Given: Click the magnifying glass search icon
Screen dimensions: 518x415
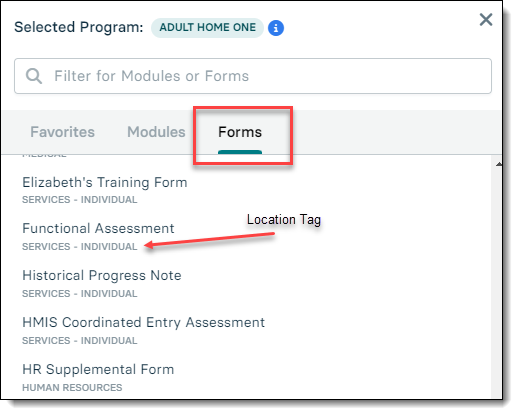Looking at the screenshot, I should click(x=34, y=76).
